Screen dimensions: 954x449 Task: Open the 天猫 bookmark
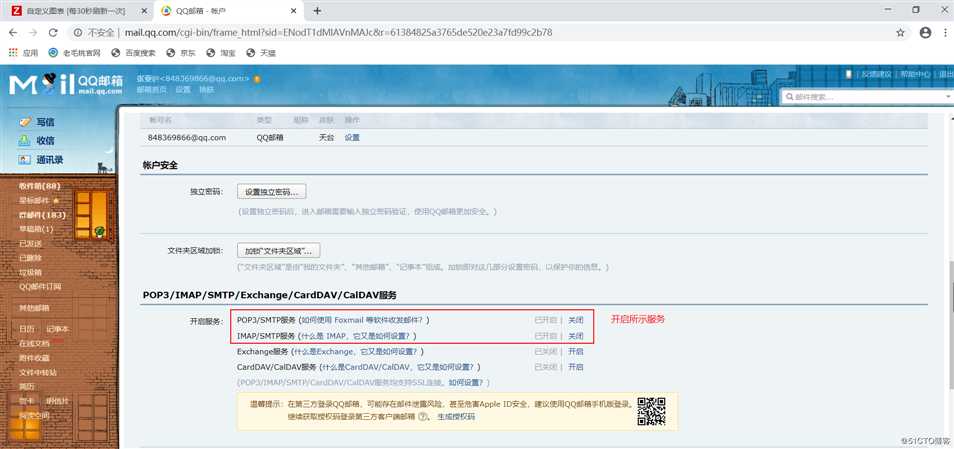[261, 53]
